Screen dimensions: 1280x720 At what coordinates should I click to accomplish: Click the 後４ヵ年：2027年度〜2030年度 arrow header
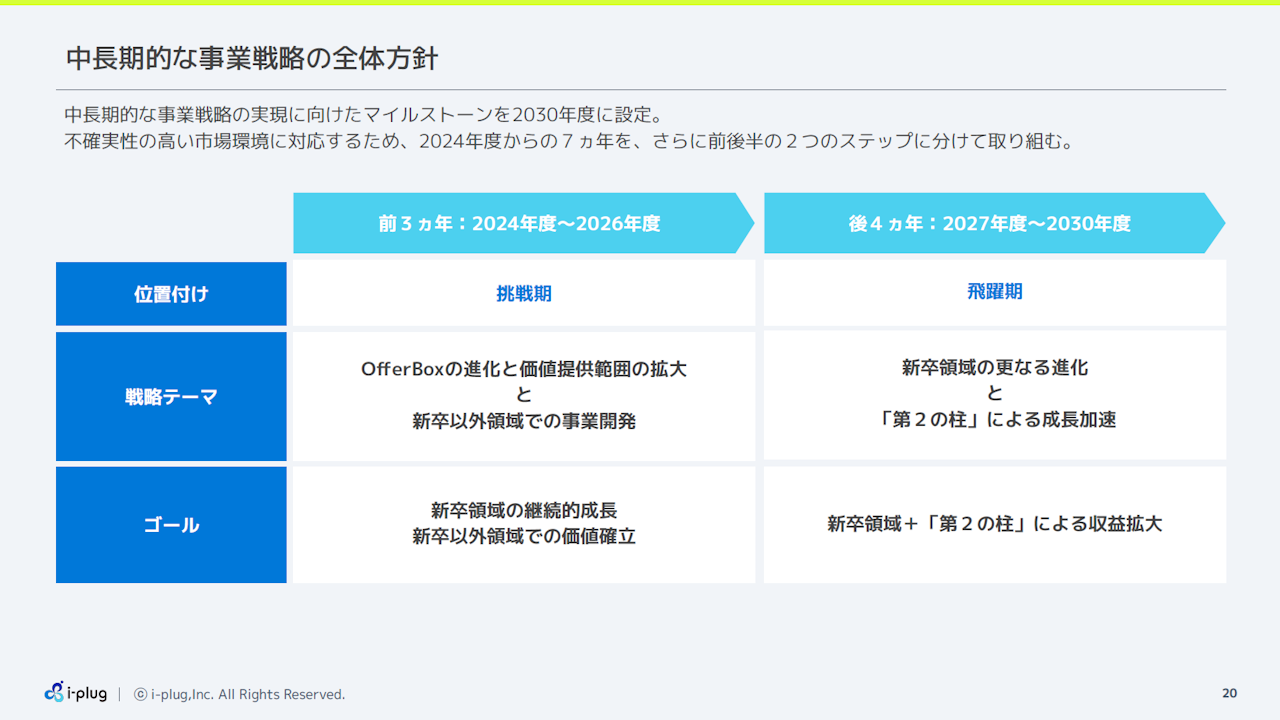pos(989,224)
